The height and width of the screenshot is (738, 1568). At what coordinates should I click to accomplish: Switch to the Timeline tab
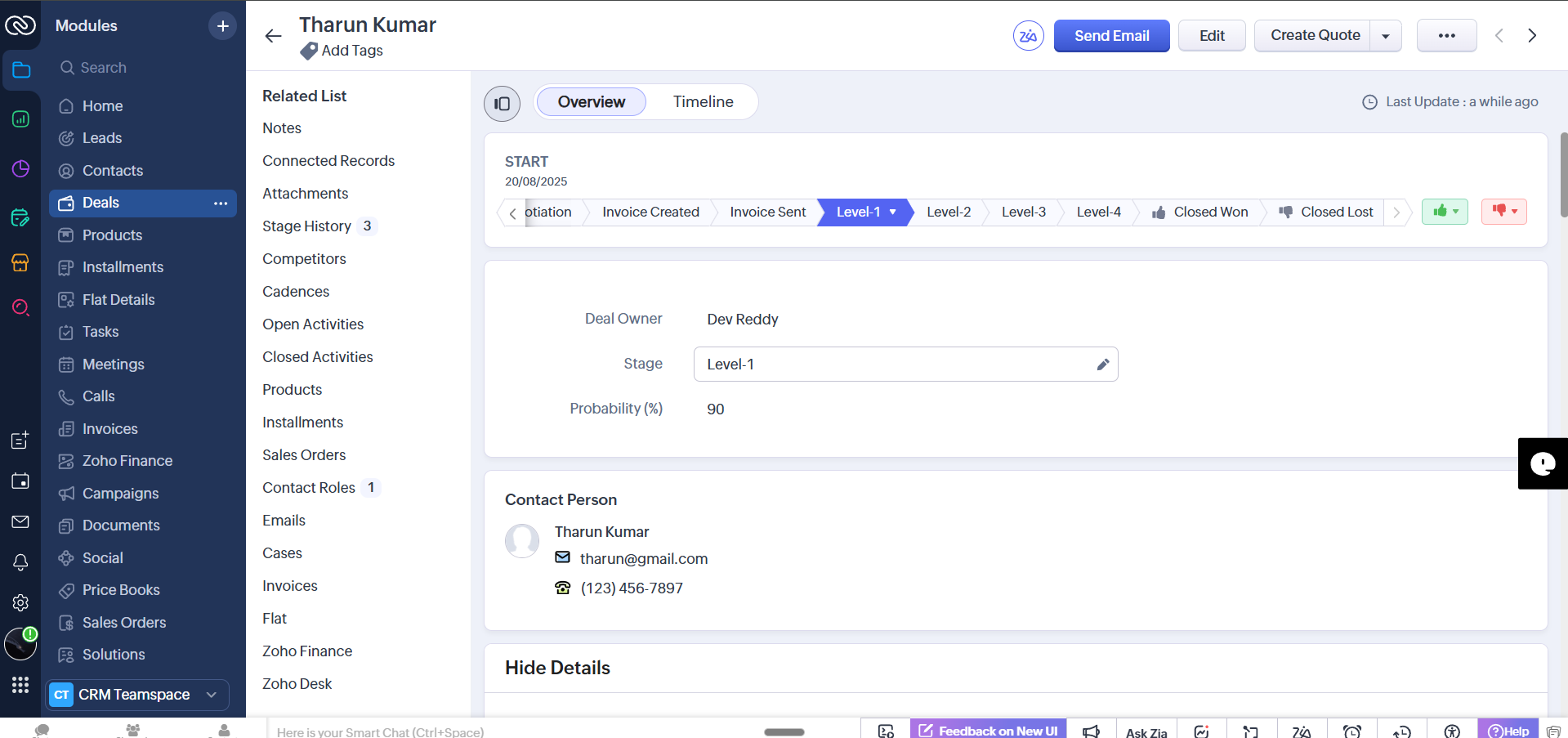[703, 102]
